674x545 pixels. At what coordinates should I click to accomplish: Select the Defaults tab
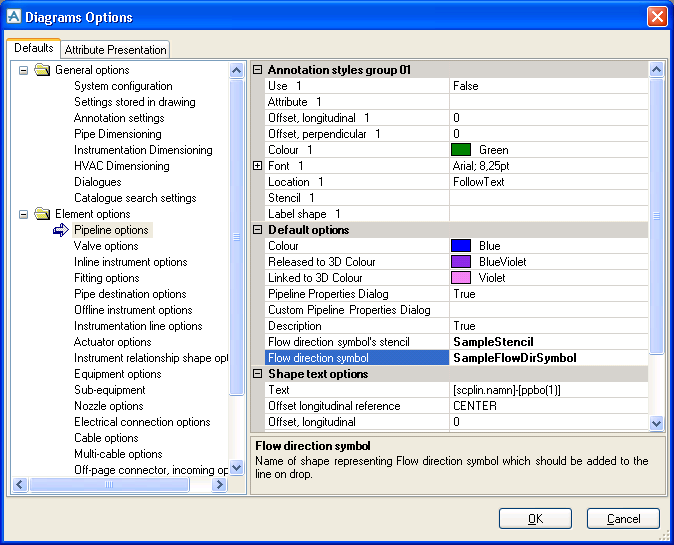(x=33, y=48)
